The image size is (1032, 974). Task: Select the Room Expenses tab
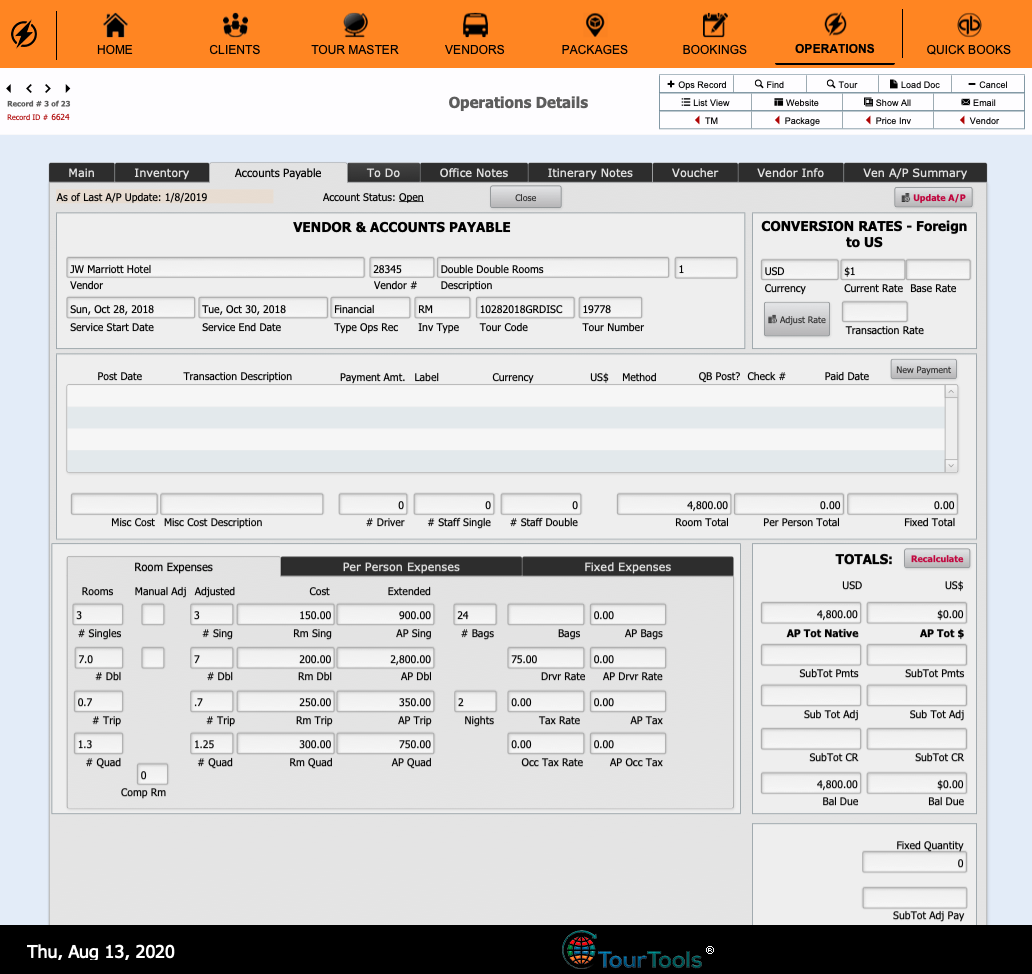pyautogui.click(x=174, y=567)
